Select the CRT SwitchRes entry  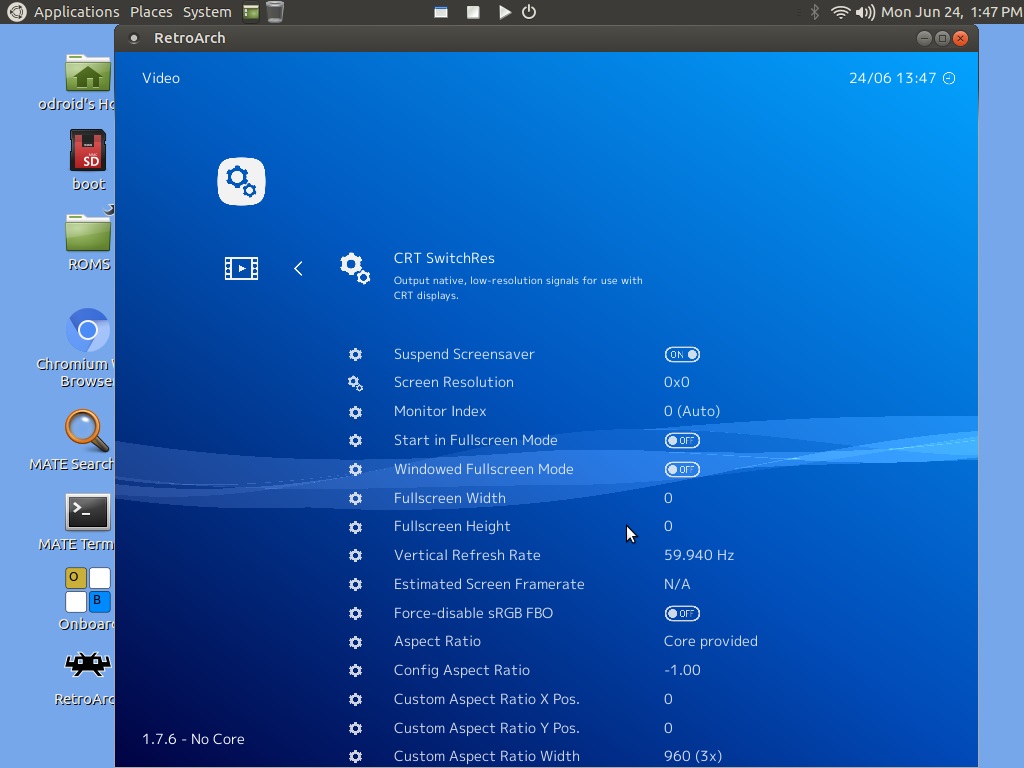click(x=444, y=258)
